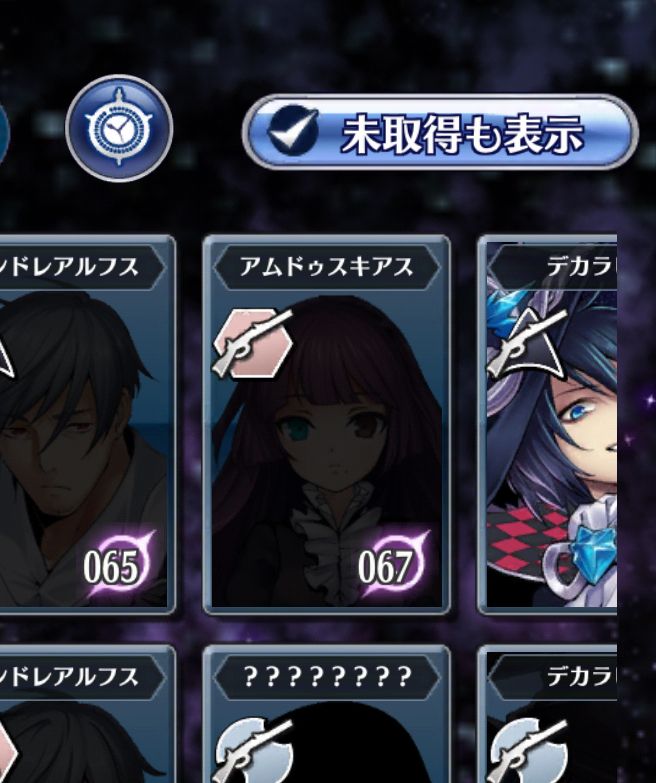Select the ???????? name banner
The height and width of the screenshot is (783, 656).
point(327,677)
